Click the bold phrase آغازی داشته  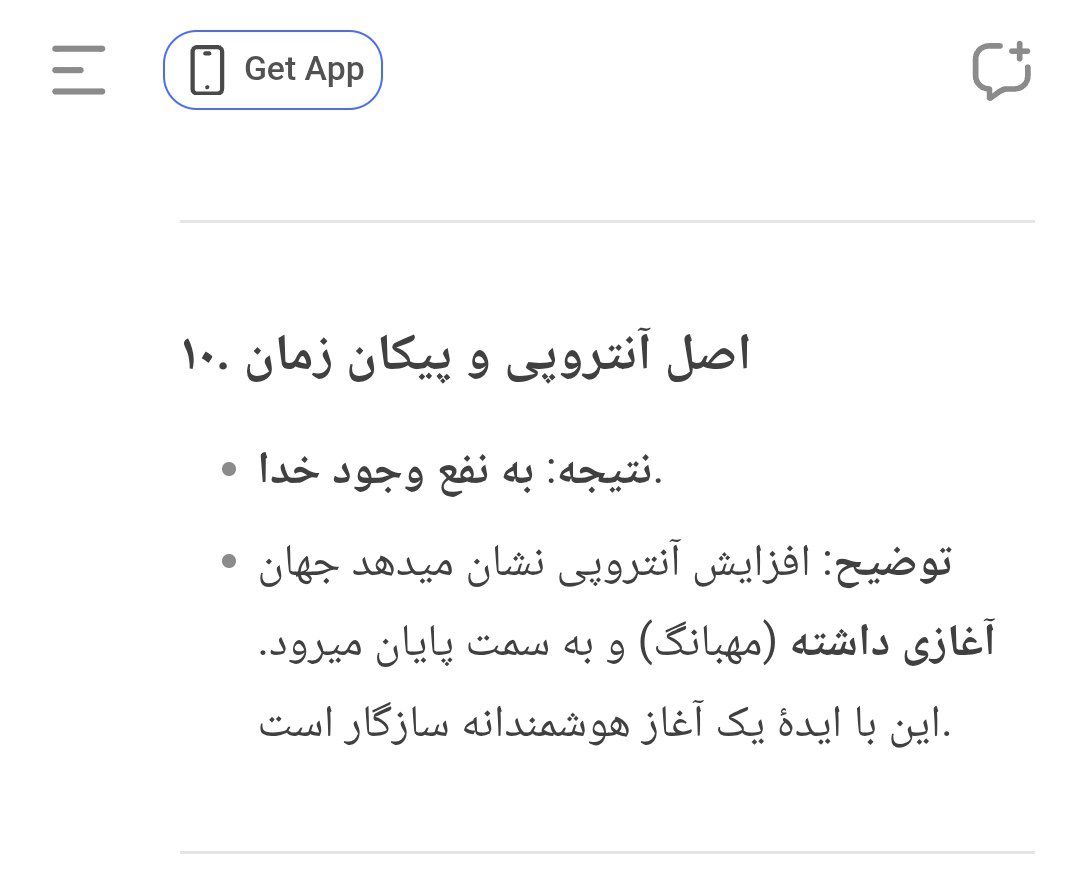point(893,643)
